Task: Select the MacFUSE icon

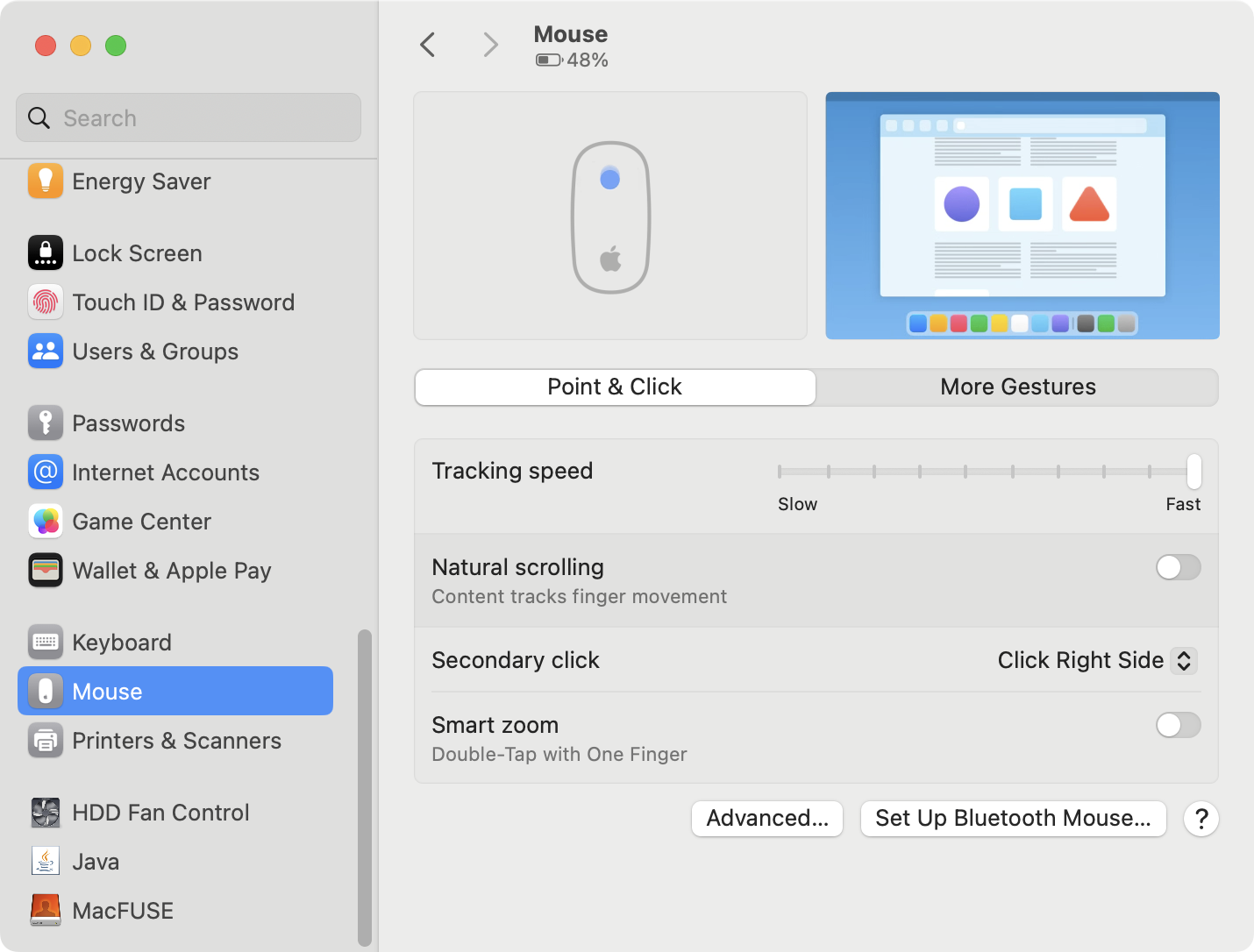Action: coord(46,911)
